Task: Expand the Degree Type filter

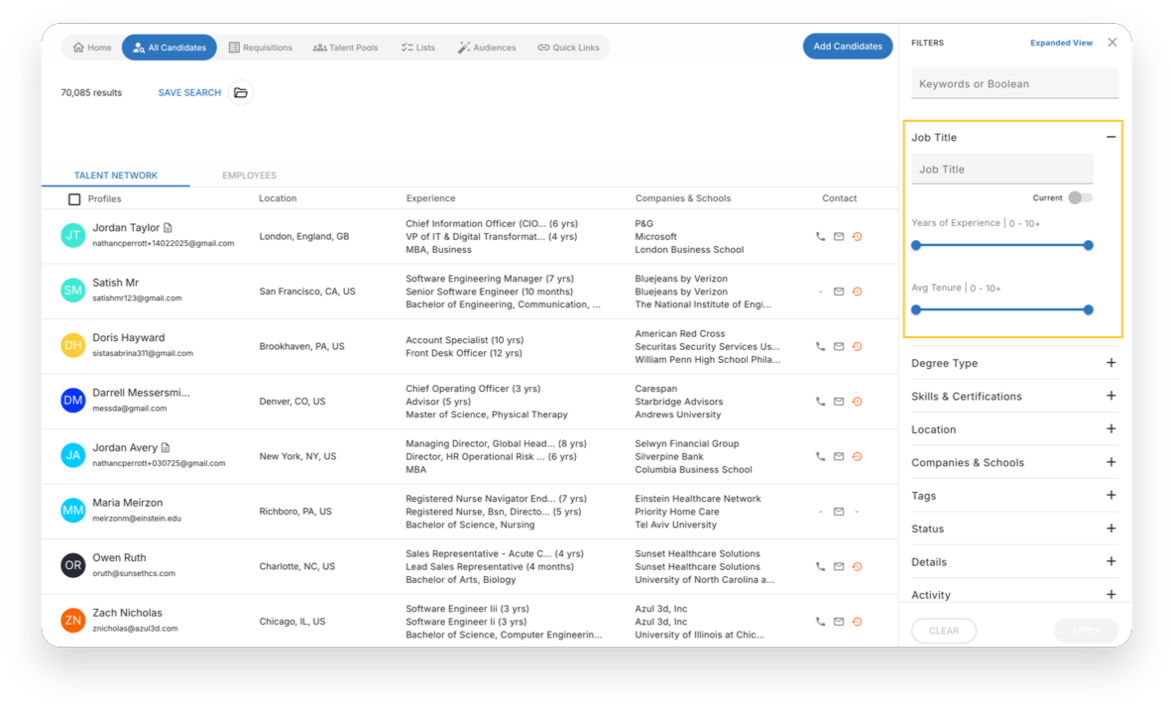Action: (1111, 363)
